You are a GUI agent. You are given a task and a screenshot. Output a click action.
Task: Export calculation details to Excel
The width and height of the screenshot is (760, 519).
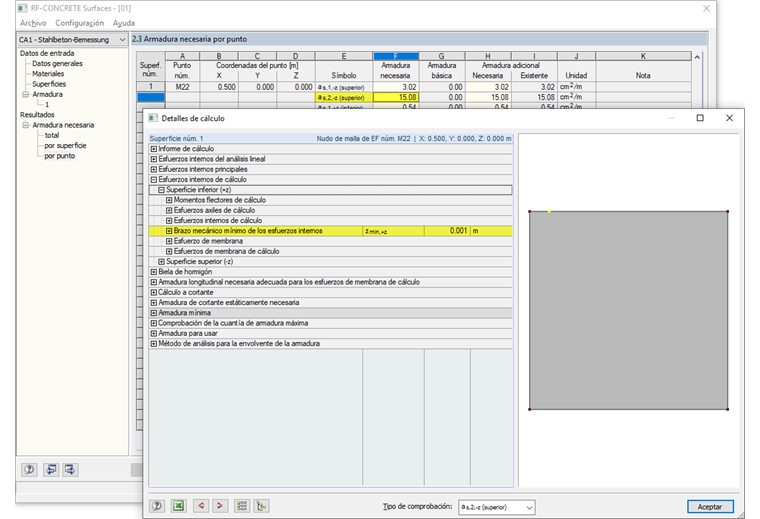[x=178, y=506]
